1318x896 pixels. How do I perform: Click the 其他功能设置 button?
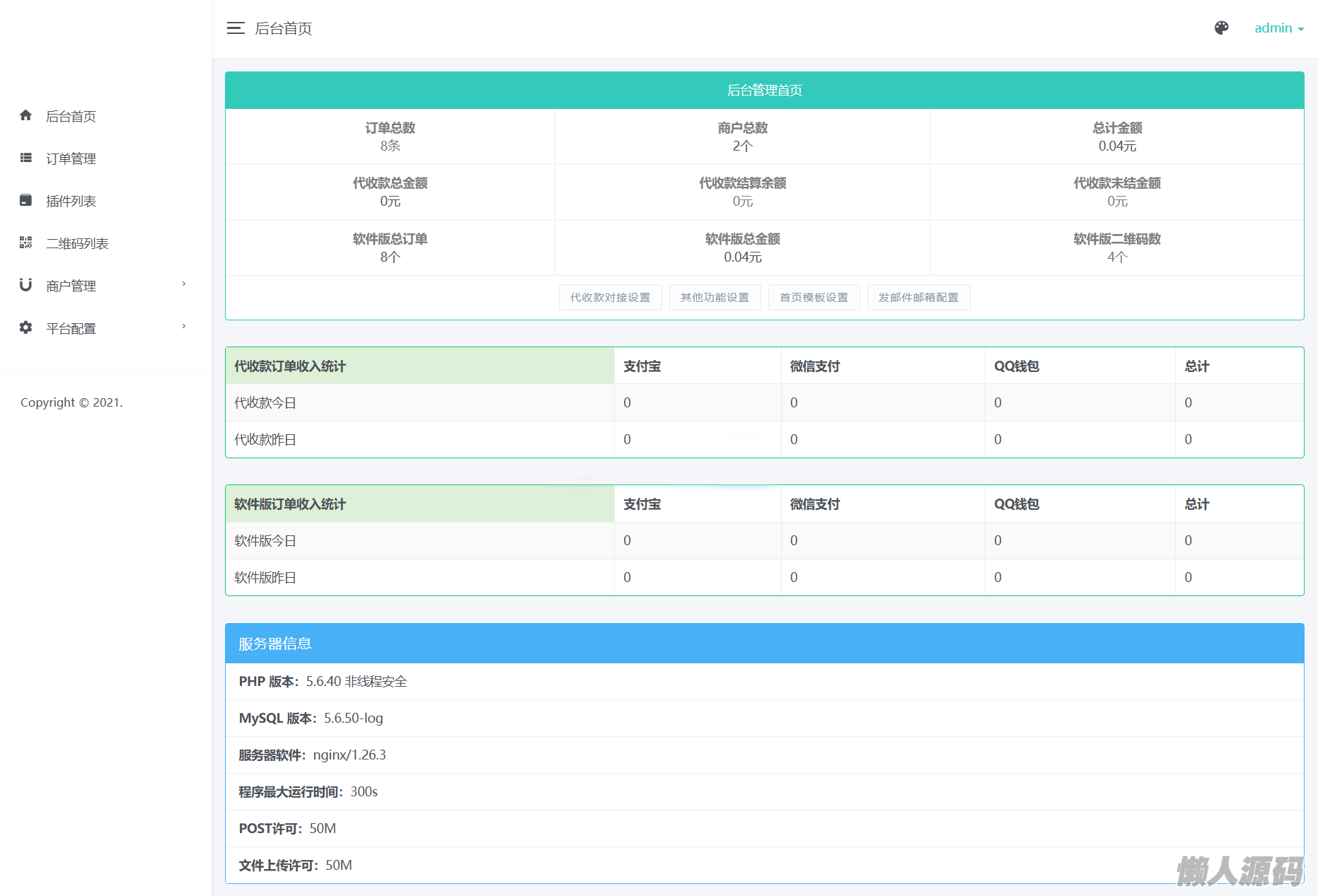[715, 298]
